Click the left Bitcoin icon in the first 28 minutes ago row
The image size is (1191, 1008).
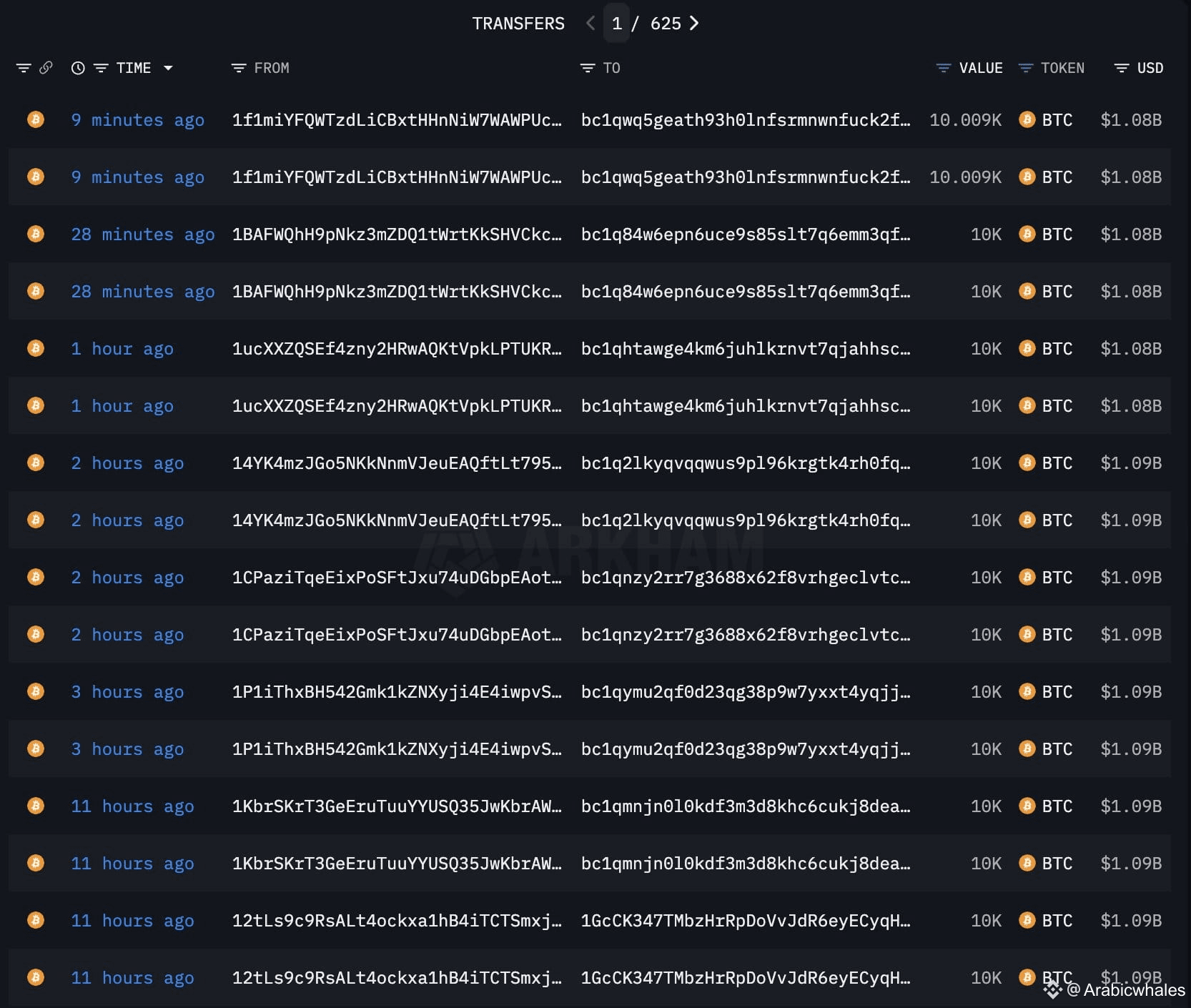(36, 234)
